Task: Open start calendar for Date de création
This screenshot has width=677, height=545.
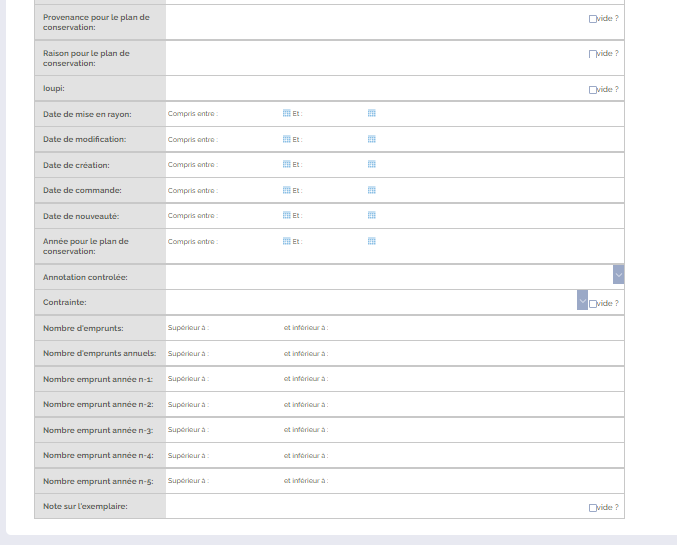Action: (x=287, y=164)
